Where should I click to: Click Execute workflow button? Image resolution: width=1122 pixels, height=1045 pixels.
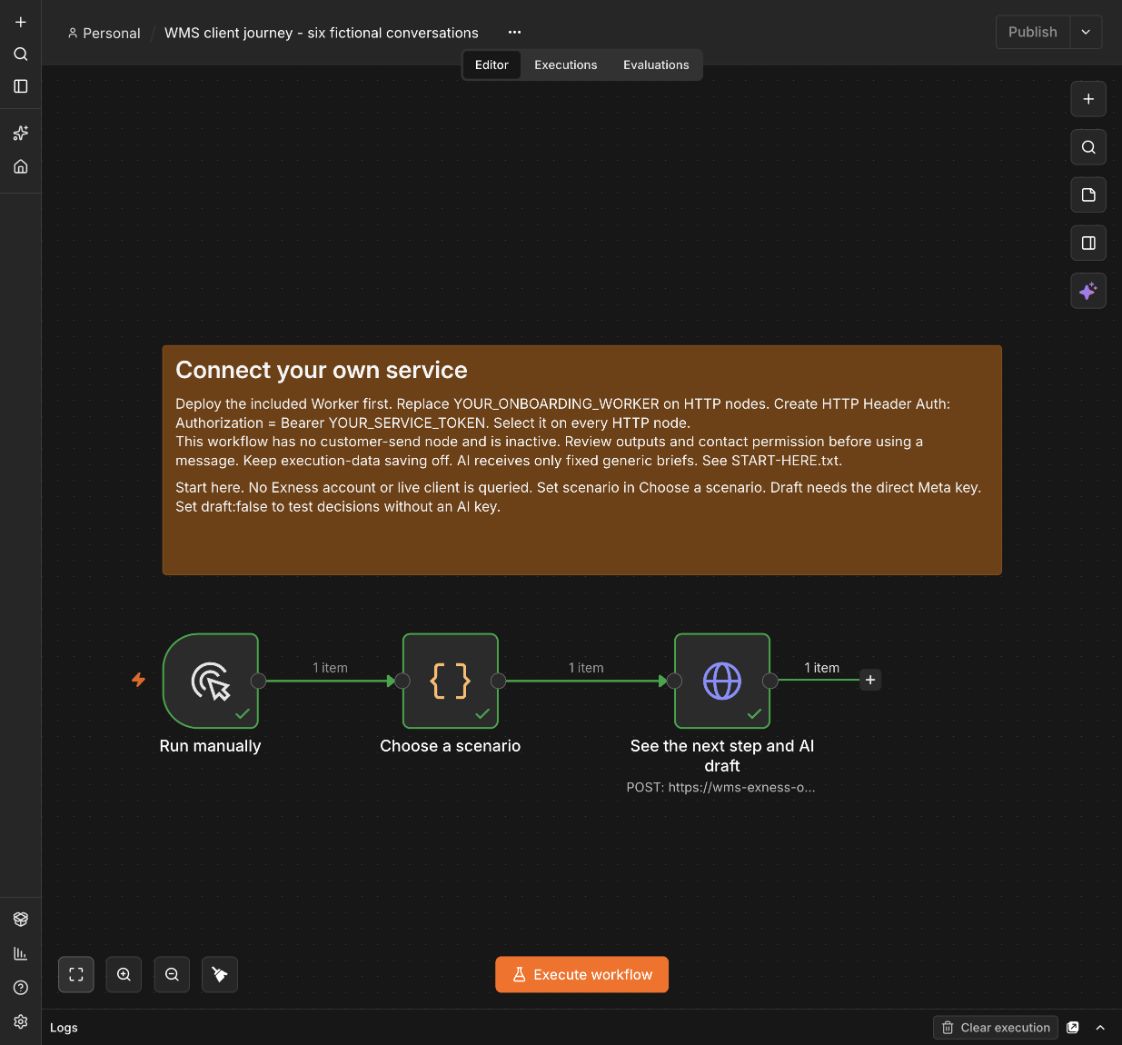point(582,974)
